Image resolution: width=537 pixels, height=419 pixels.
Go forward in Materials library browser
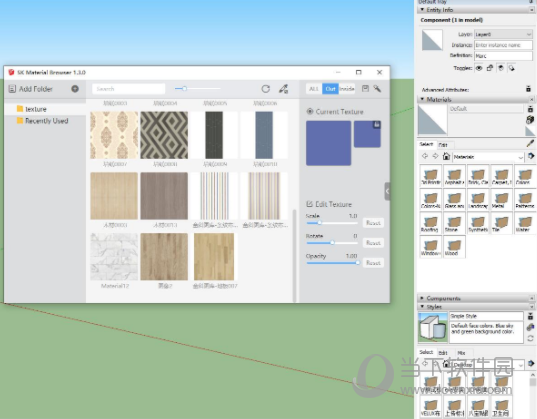[x=435, y=156]
